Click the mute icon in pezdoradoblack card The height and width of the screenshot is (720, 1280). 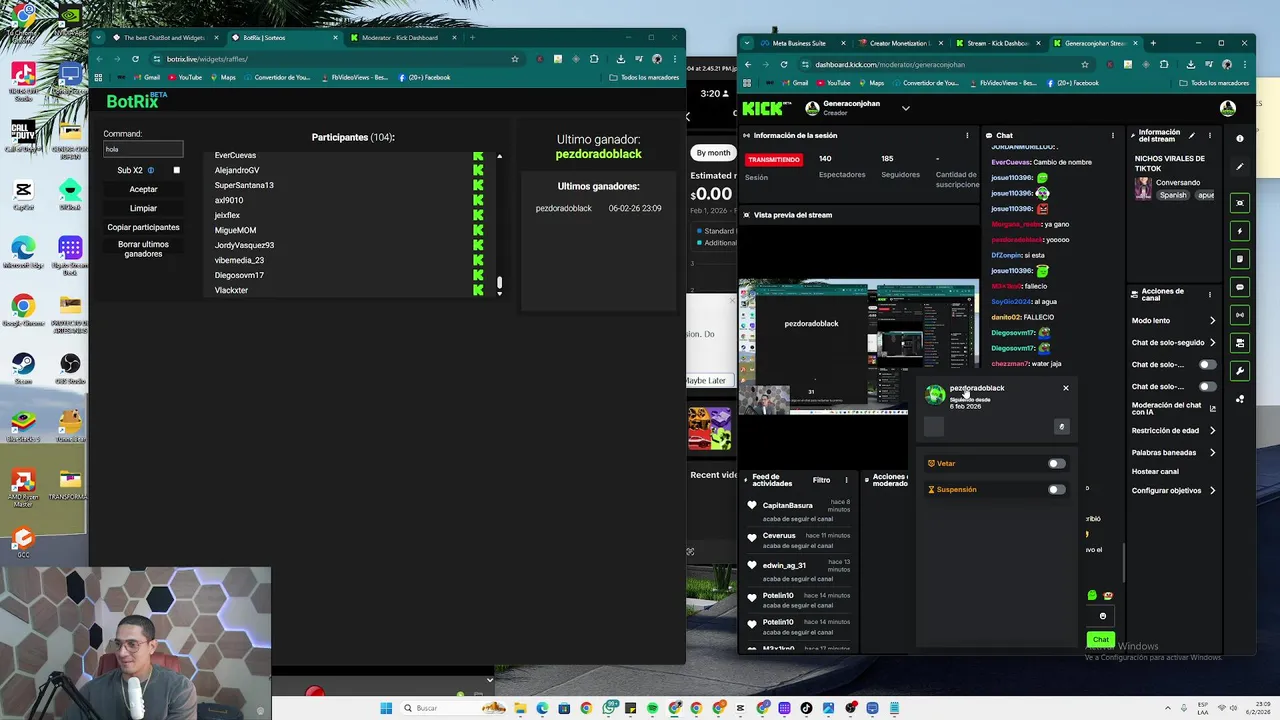(x=1061, y=427)
